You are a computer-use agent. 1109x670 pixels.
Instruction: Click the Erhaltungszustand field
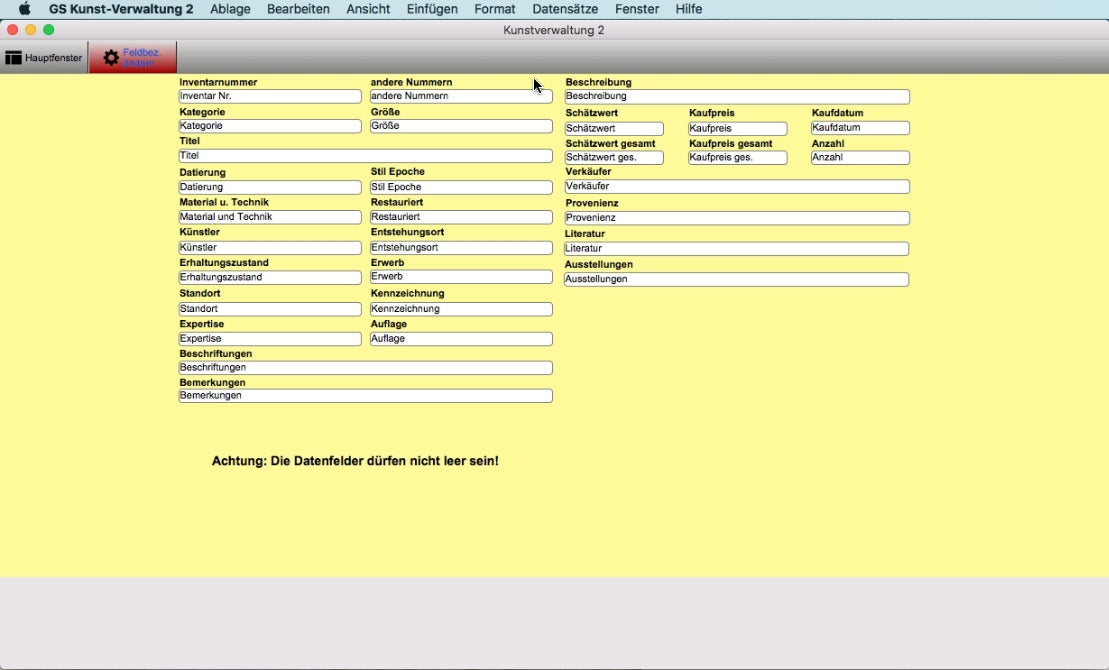(x=269, y=277)
